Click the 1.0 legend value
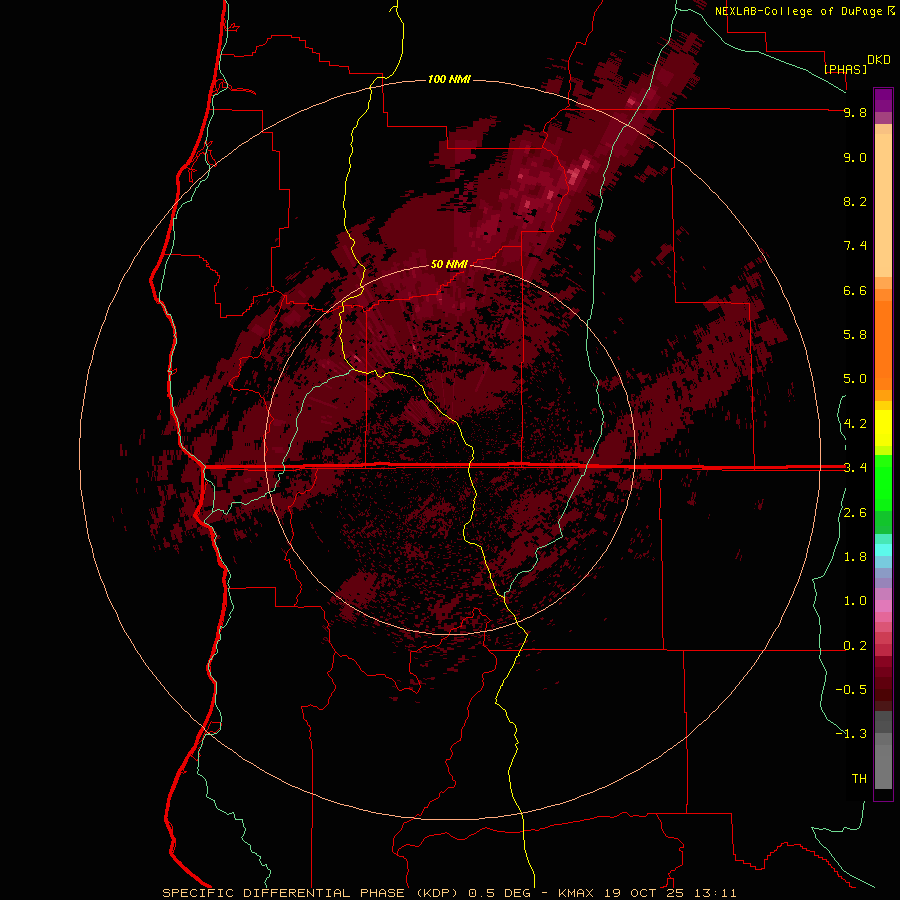The width and height of the screenshot is (900, 900). tap(855, 601)
